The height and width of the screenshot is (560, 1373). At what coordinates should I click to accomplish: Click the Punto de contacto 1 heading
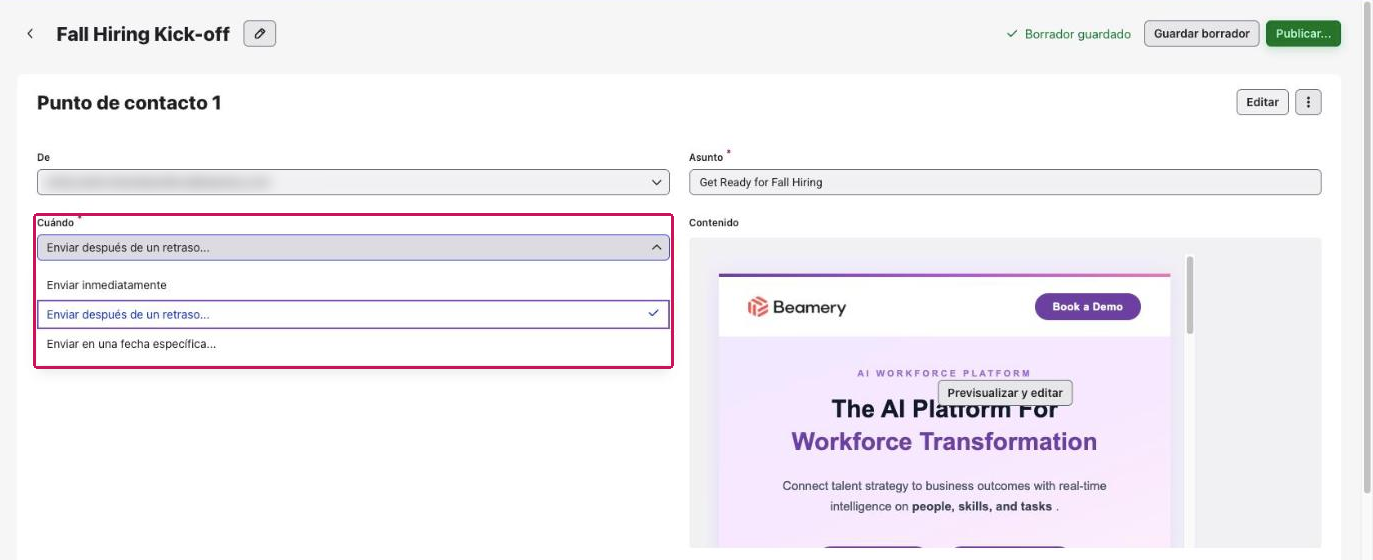pyautogui.click(x=129, y=102)
